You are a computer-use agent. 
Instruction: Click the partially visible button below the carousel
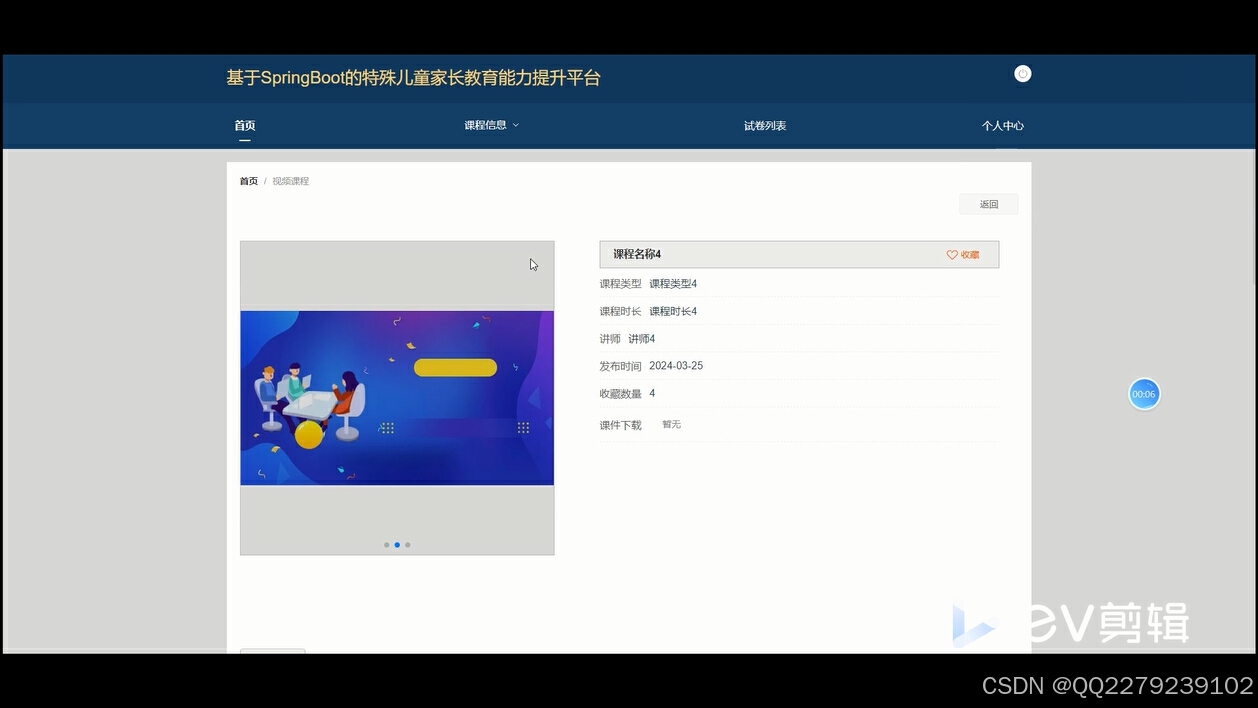click(272, 653)
